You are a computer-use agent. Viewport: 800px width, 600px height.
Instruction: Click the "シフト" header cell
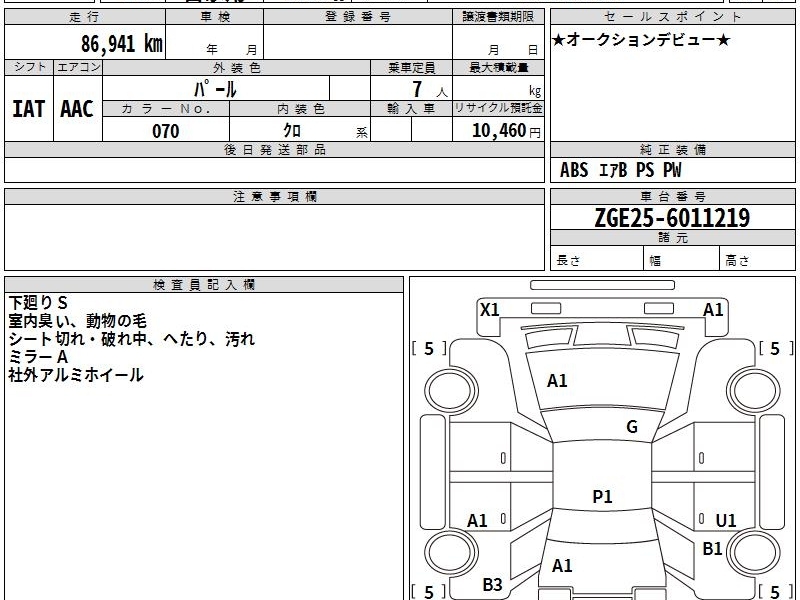point(29,67)
